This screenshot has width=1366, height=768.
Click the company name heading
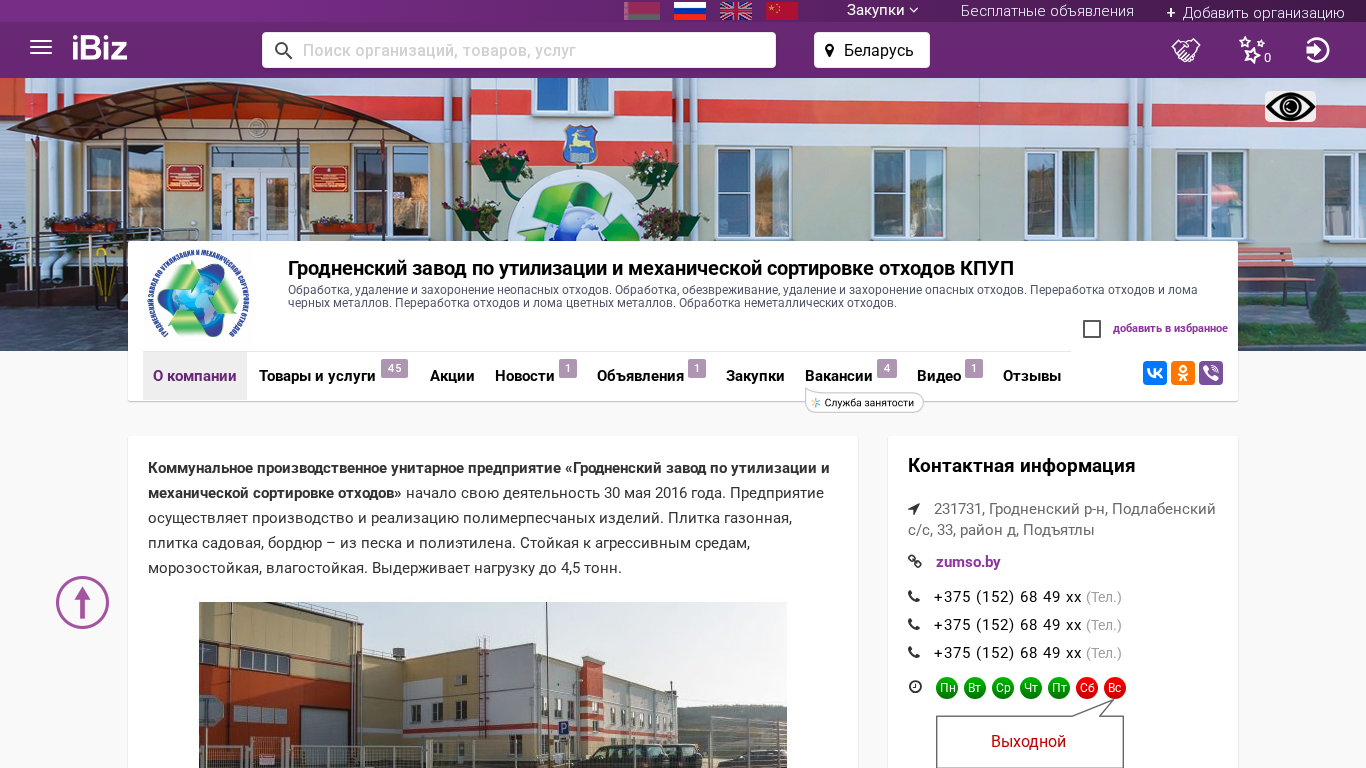(651, 268)
